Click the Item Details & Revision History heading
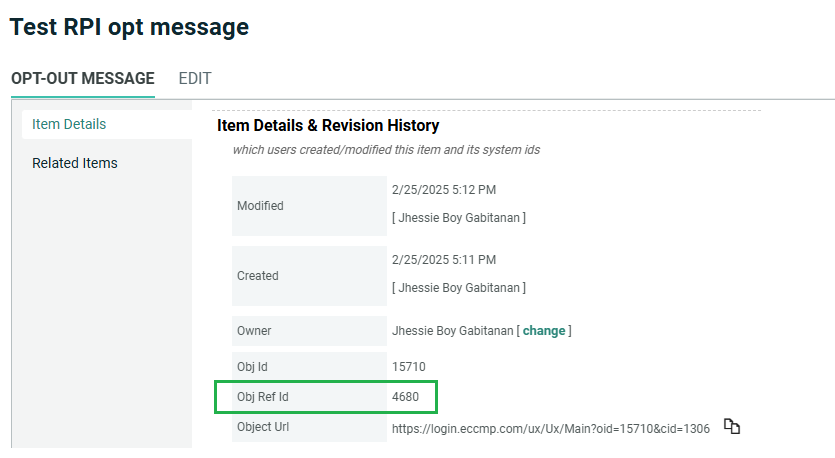 pos(328,126)
